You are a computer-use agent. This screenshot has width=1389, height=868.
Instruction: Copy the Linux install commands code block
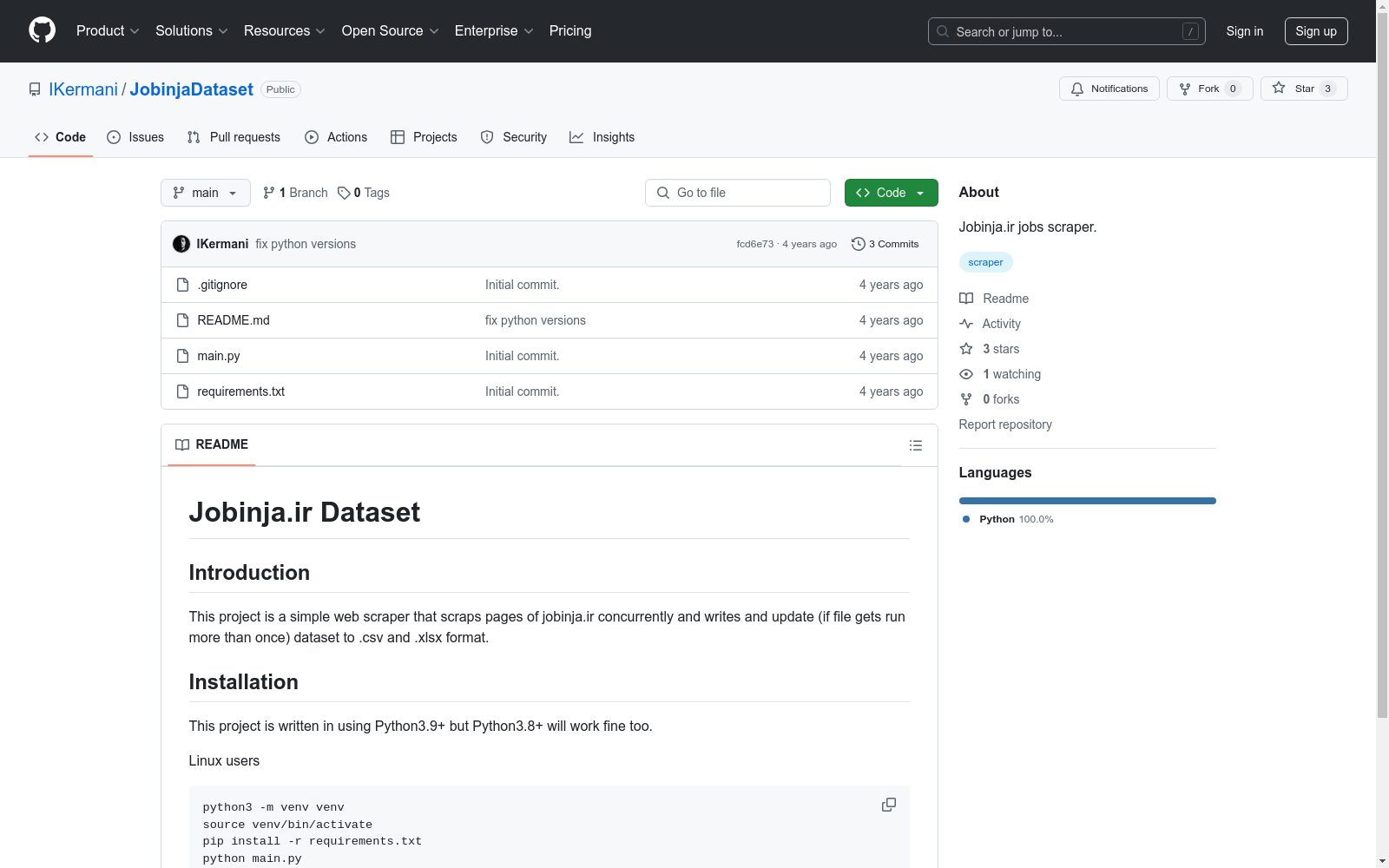(x=889, y=805)
